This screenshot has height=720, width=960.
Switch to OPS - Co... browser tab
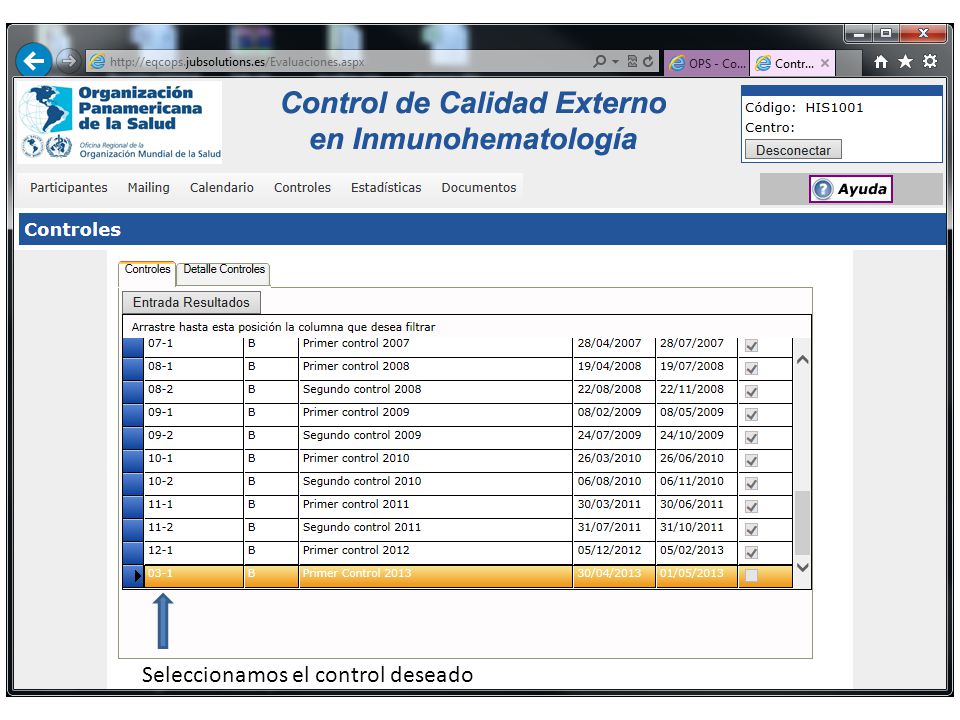pos(707,63)
